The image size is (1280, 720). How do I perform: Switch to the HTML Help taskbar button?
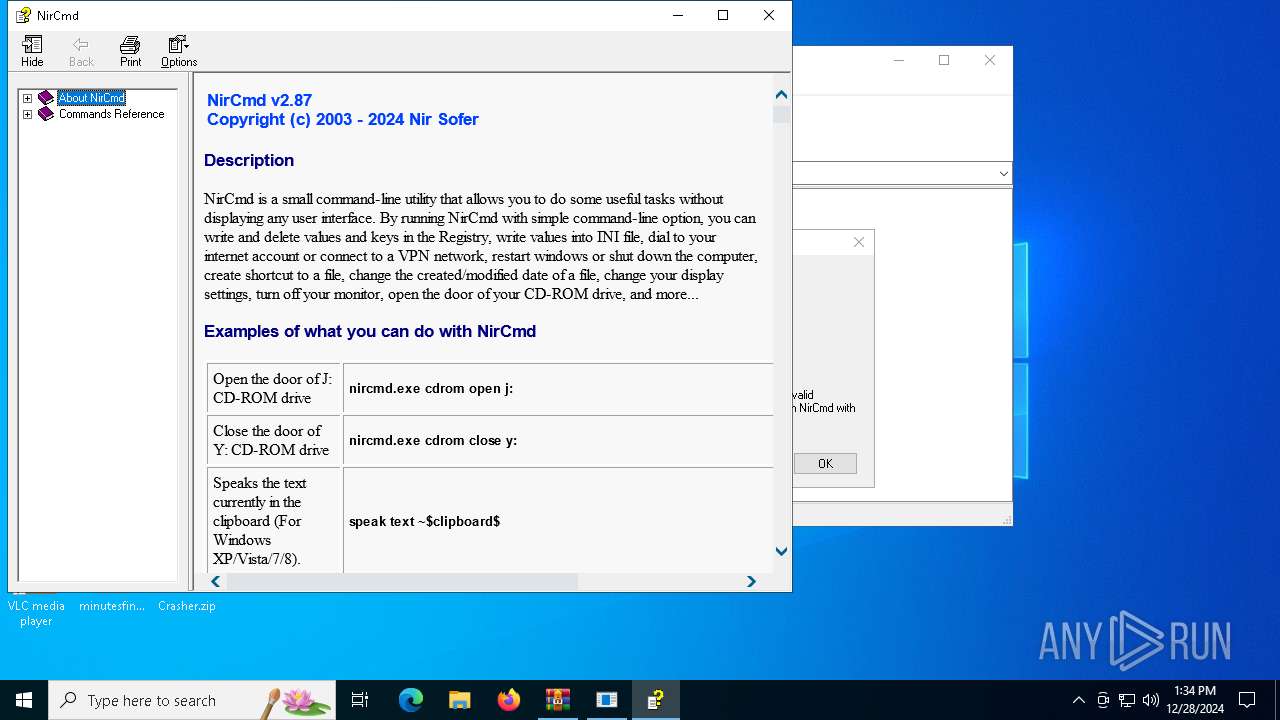(656, 700)
